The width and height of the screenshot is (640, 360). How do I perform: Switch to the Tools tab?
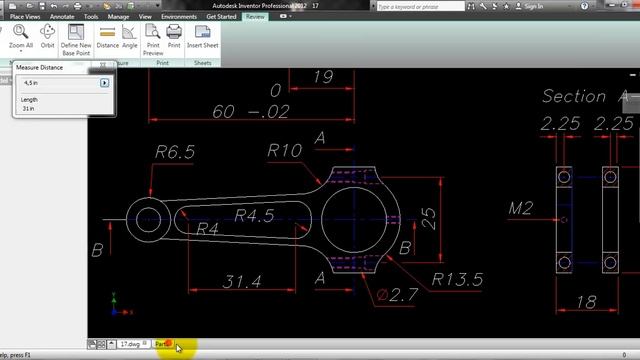[x=91, y=17]
